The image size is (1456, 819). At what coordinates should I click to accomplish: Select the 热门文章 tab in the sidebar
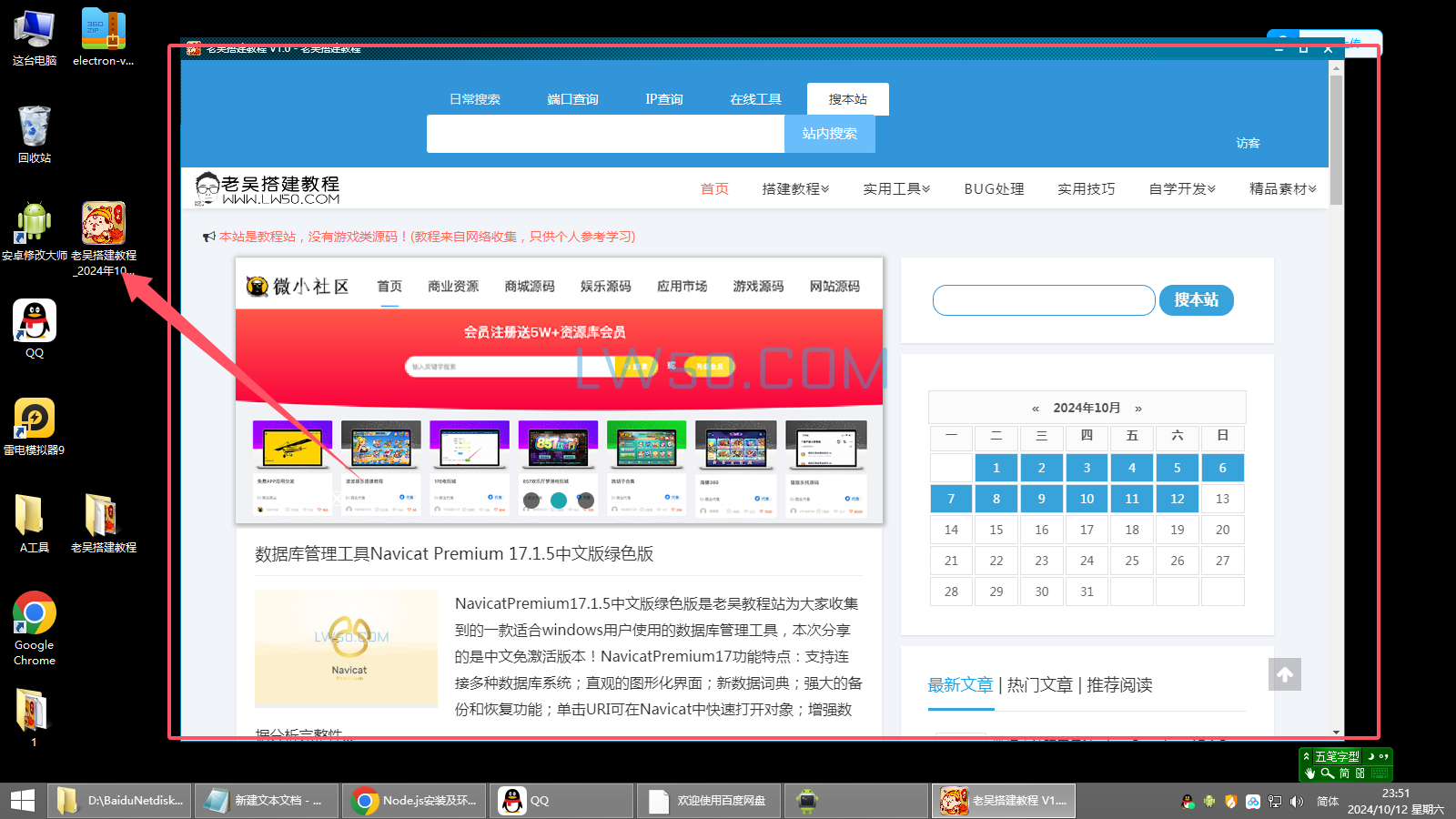click(1039, 685)
